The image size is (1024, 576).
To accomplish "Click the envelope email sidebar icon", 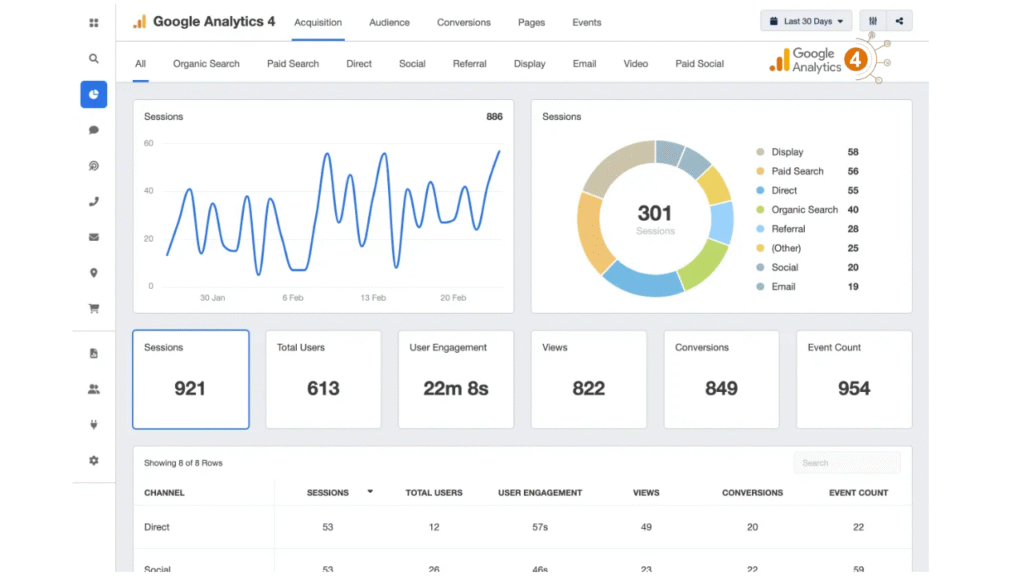I will (x=94, y=237).
